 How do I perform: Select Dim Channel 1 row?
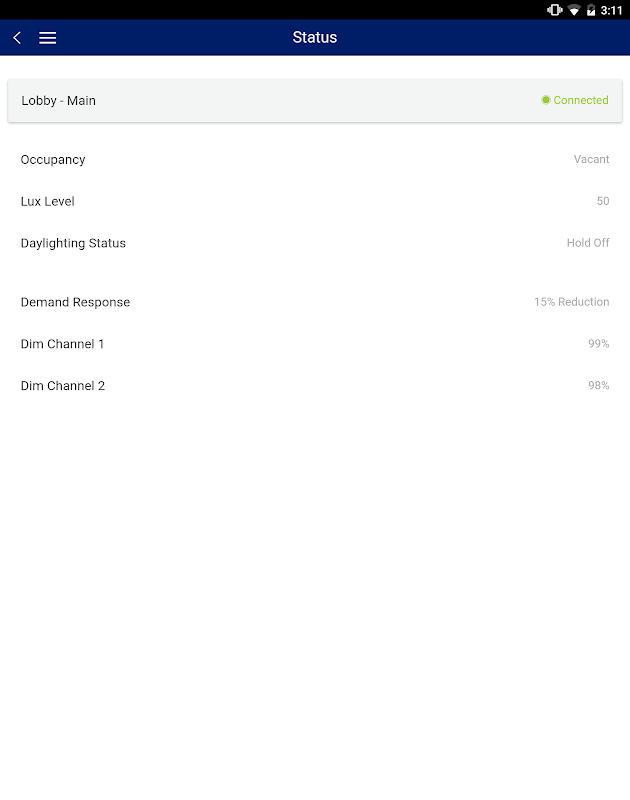pos(315,344)
